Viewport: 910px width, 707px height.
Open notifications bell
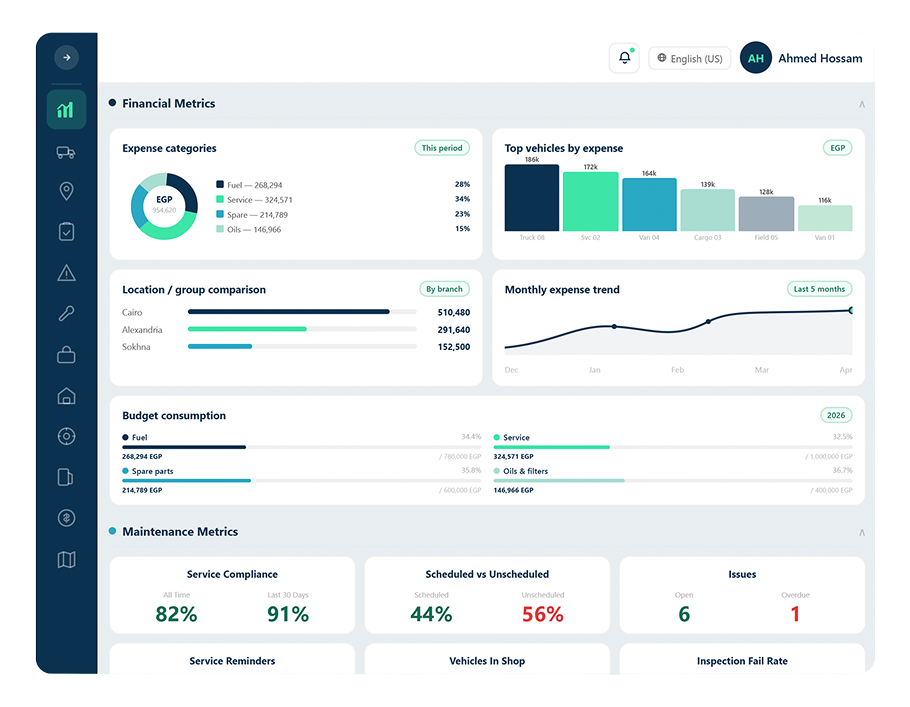coord(624,58)
